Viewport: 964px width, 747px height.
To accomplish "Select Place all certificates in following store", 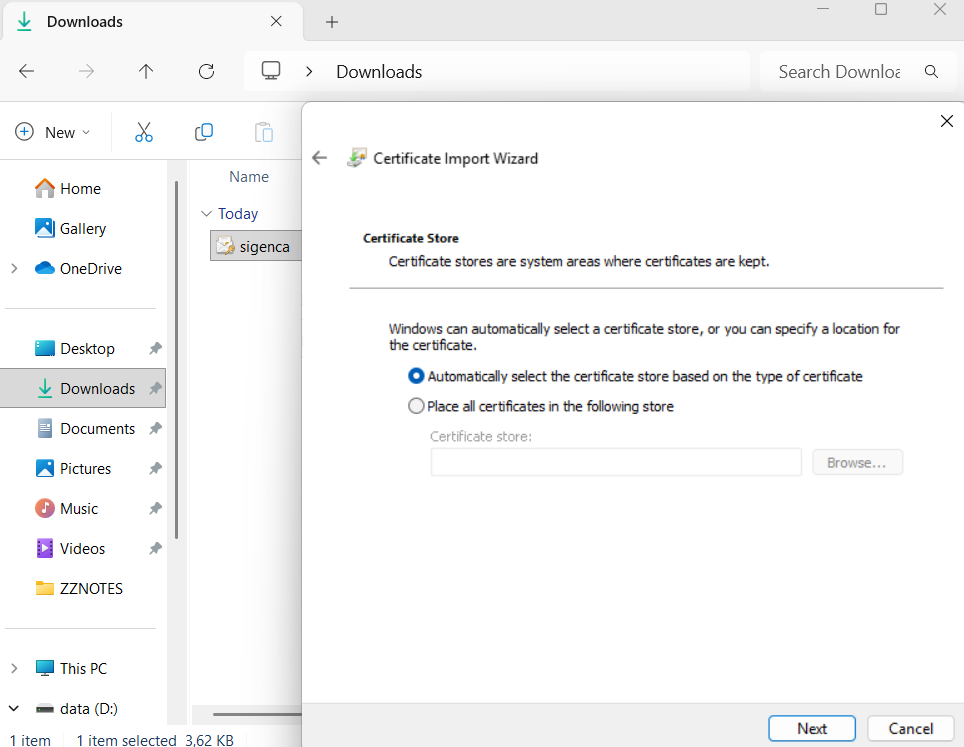I will 417,407.
